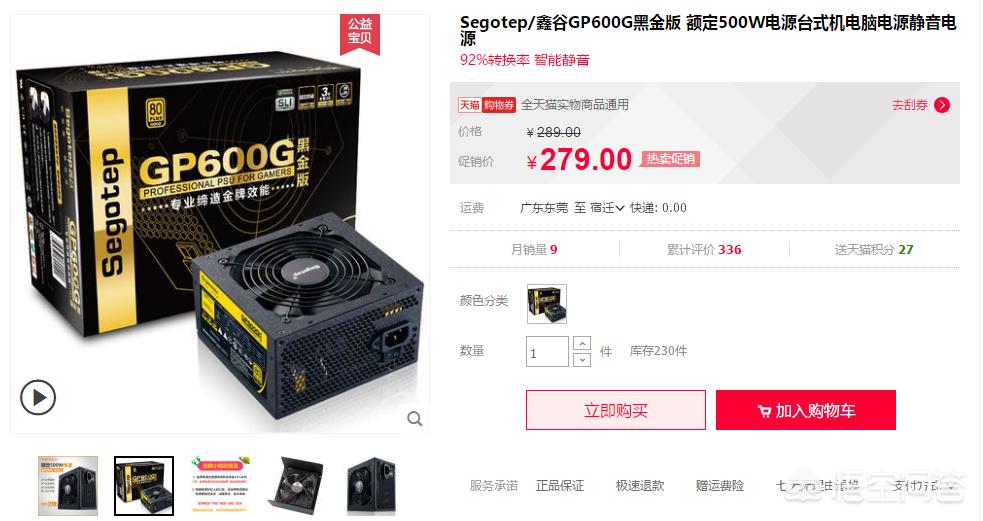Open the 月销量 9 tab
The width and height of the screenshot is (983, 521).
(534, 250)
